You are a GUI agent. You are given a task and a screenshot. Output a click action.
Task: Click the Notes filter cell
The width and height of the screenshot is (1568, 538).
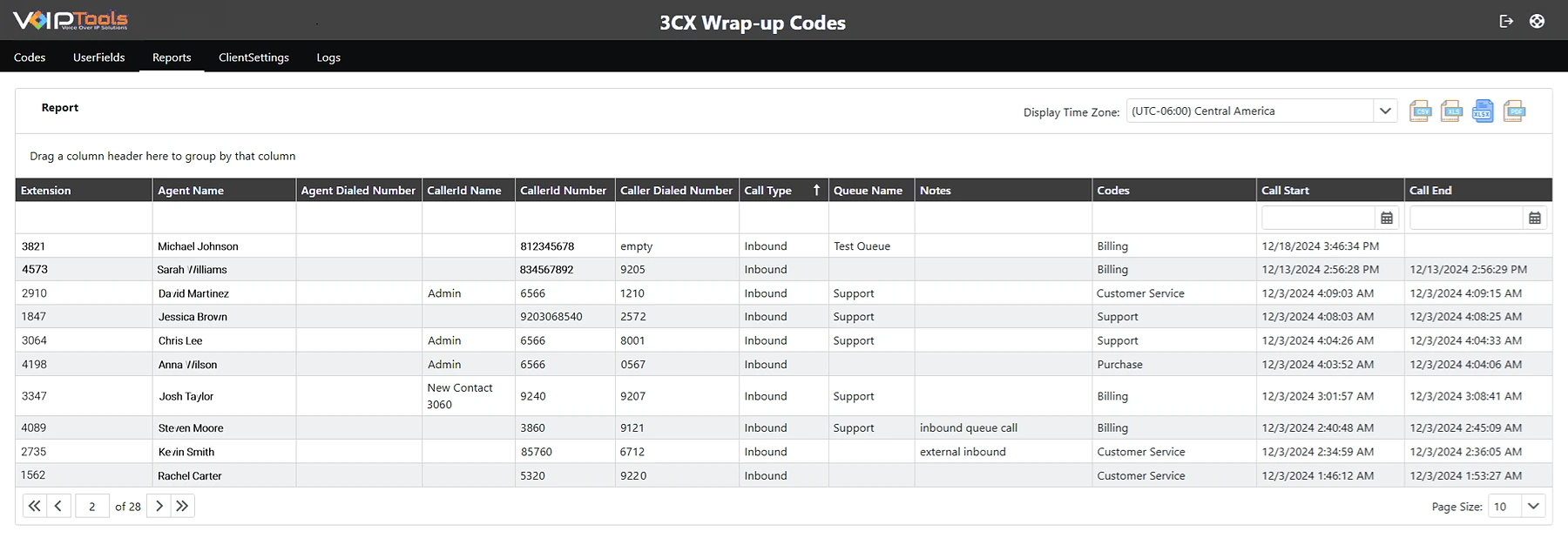1004,218
